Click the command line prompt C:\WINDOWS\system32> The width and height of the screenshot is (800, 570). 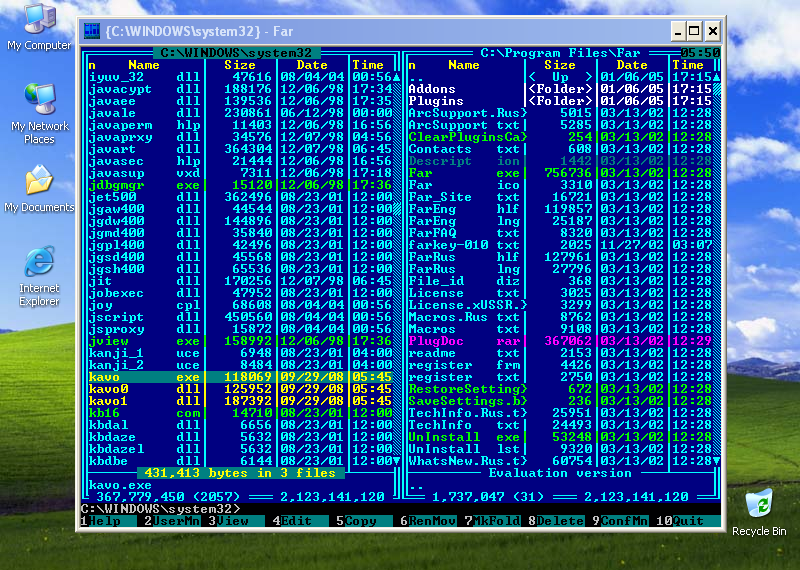tap(161, 509)
